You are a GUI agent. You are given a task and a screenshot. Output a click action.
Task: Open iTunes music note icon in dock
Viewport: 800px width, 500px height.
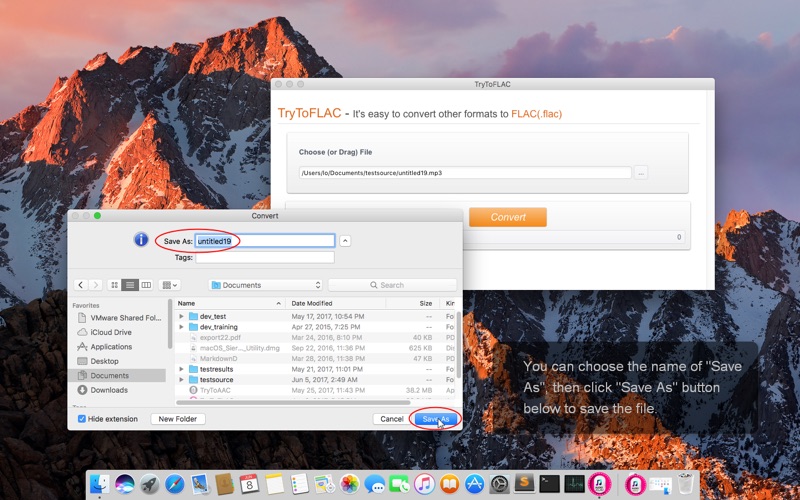(424, 483)
